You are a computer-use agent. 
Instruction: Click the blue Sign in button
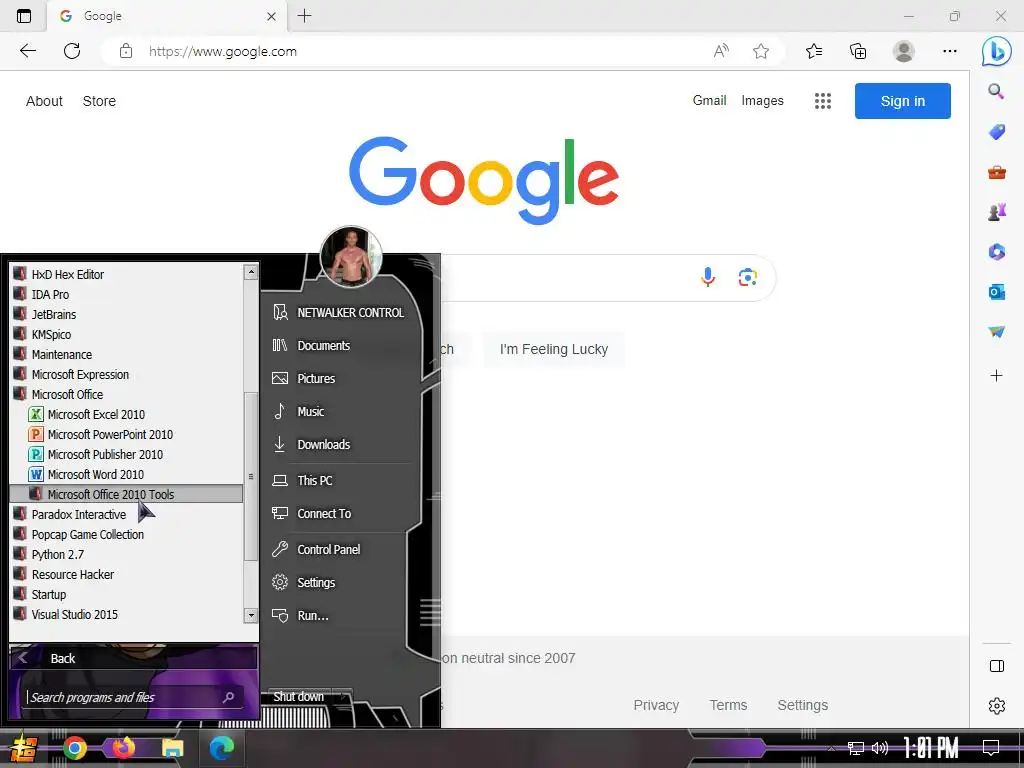click(x=903, y=101)
